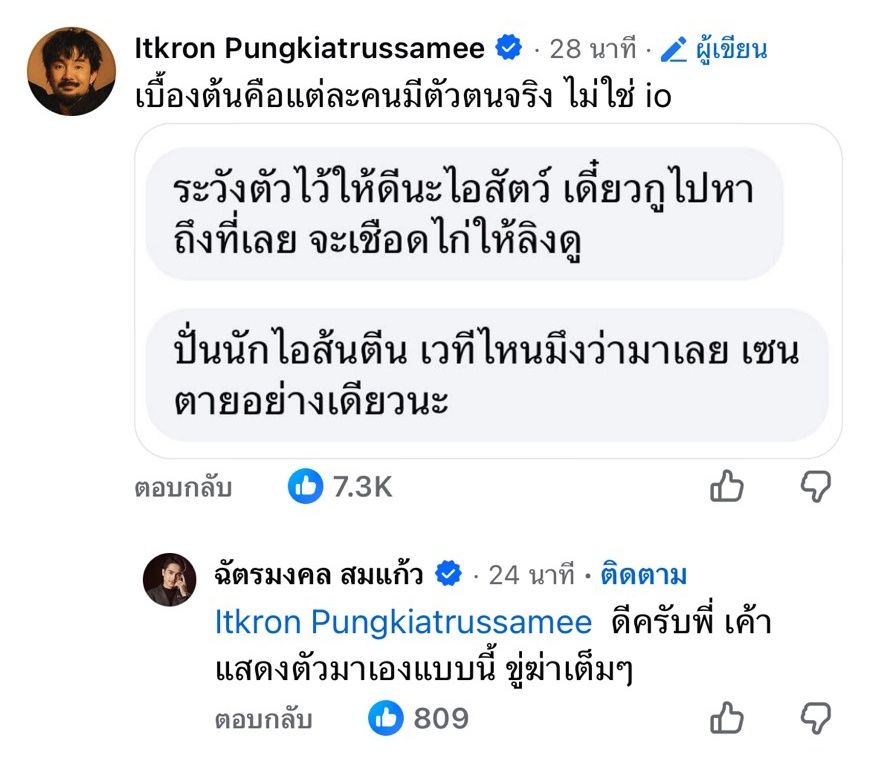Visit the ฉัตรมงคล สมแก้ว profile name link
Viewport: 870px width, 762px height.
[x=319, y=575]
